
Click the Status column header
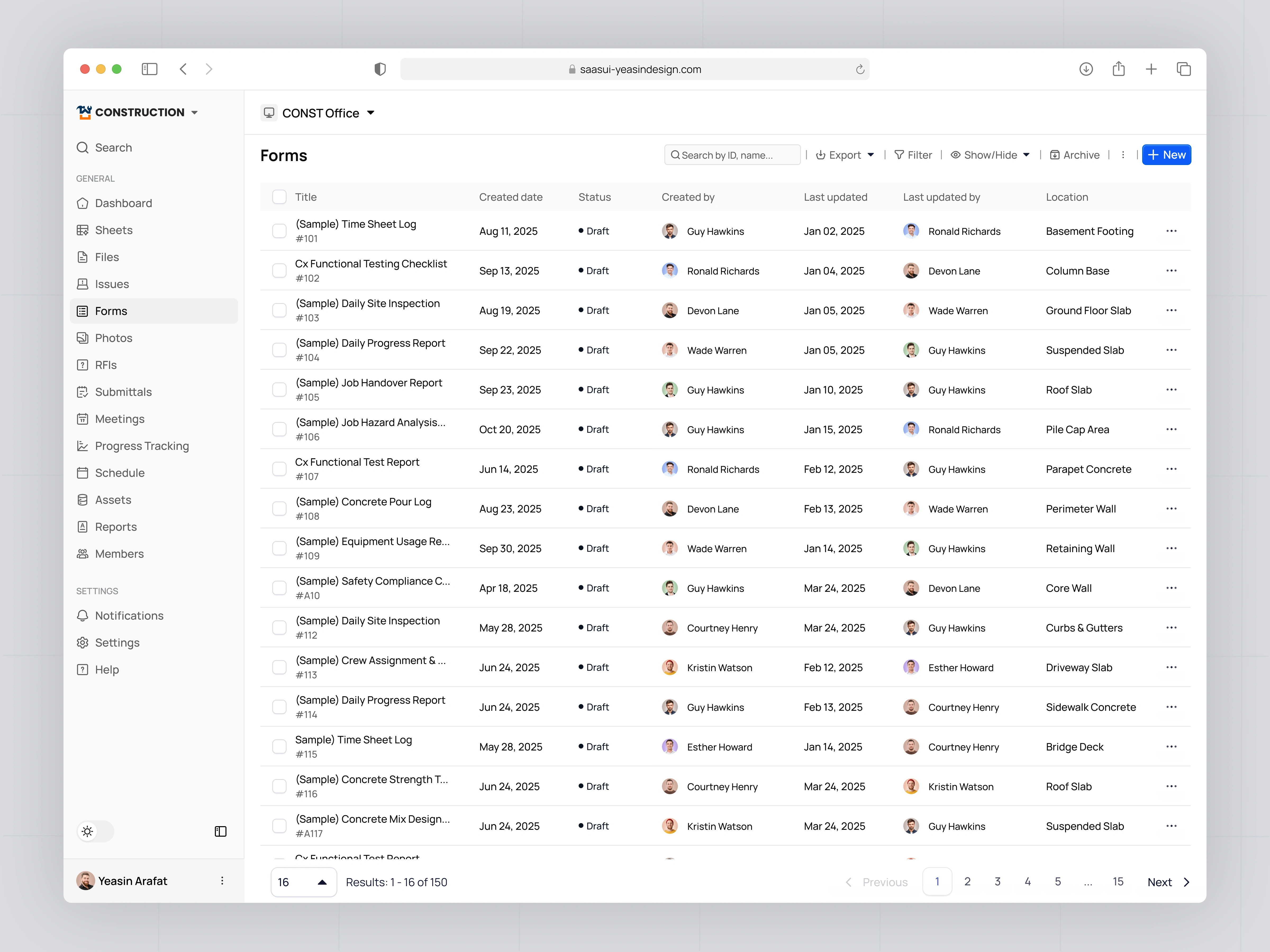coord(594,197)
